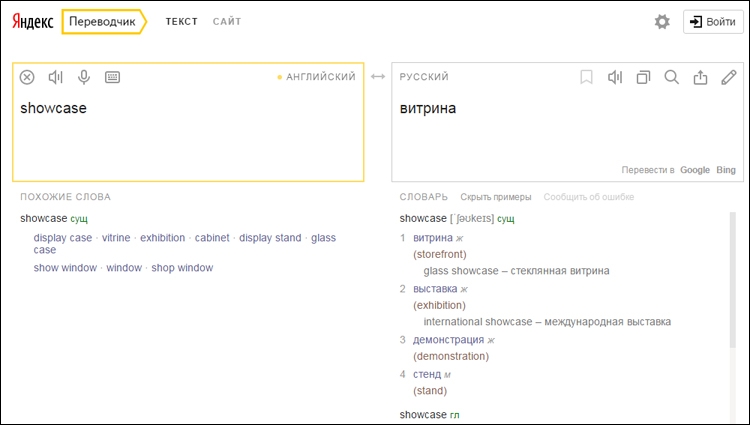This screenshot has width=750, height=425.
Task: Play source text audio speaker icon
Action: 55,77
